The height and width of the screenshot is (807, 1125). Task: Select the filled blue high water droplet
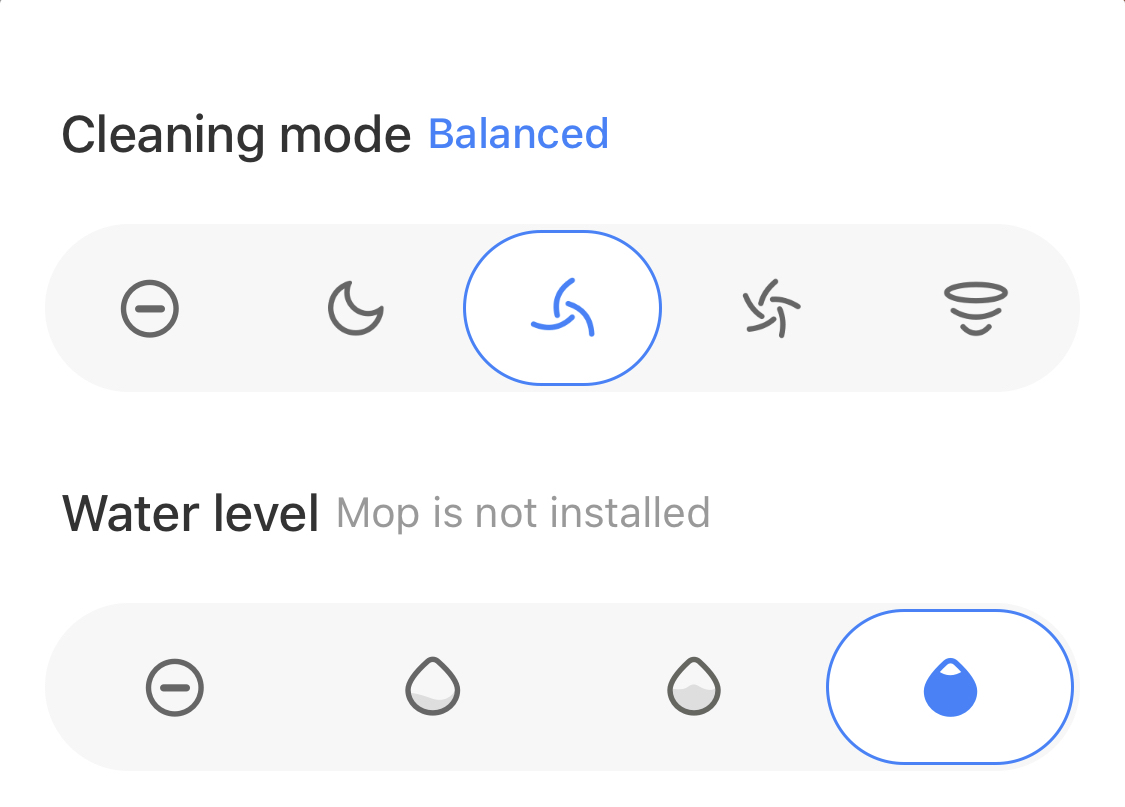click(x=950, y=687)
